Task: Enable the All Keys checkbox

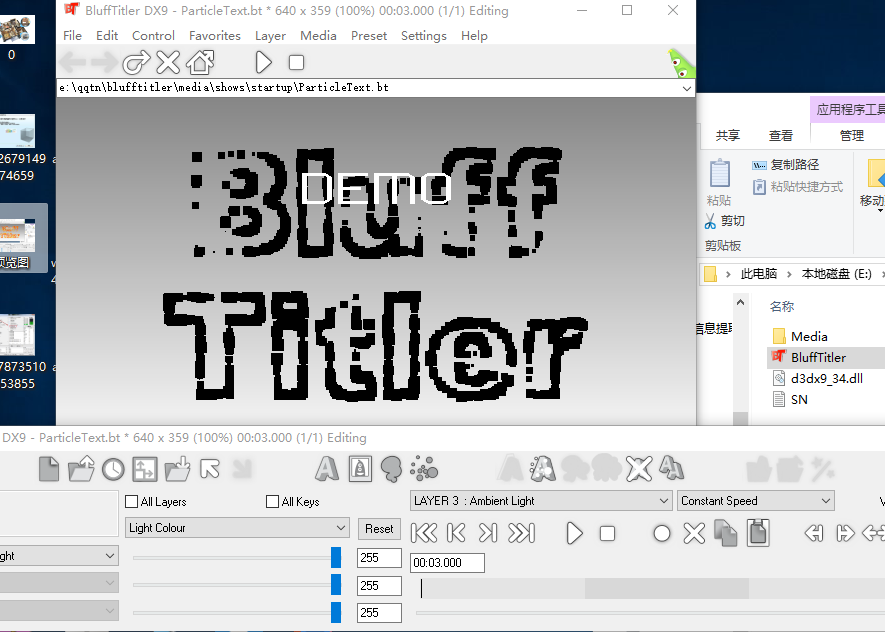Action: point(273,502)
